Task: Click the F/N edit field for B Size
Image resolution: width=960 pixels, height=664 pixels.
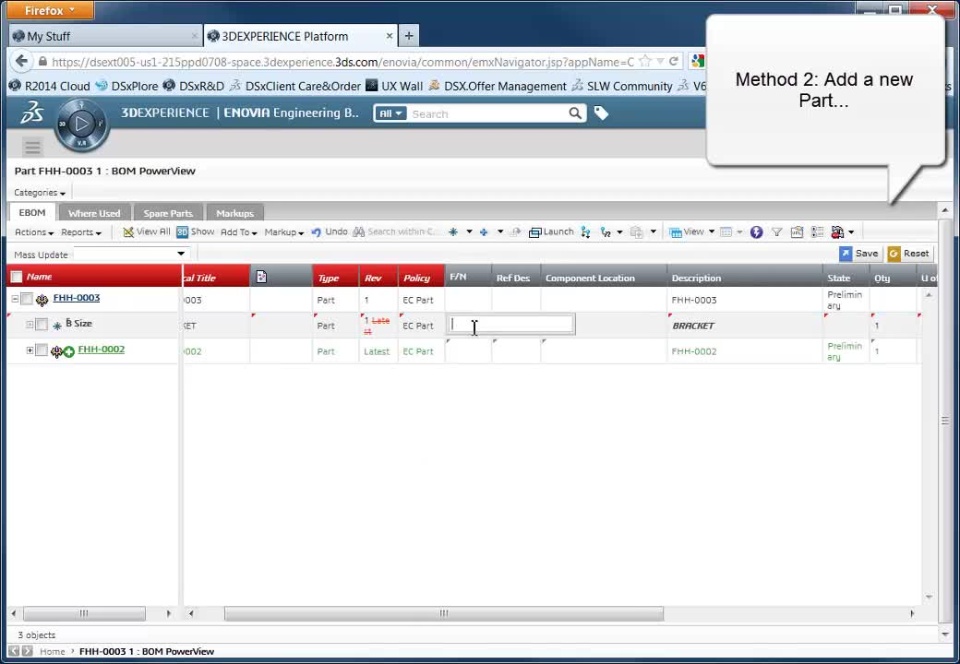Action: 511,324
